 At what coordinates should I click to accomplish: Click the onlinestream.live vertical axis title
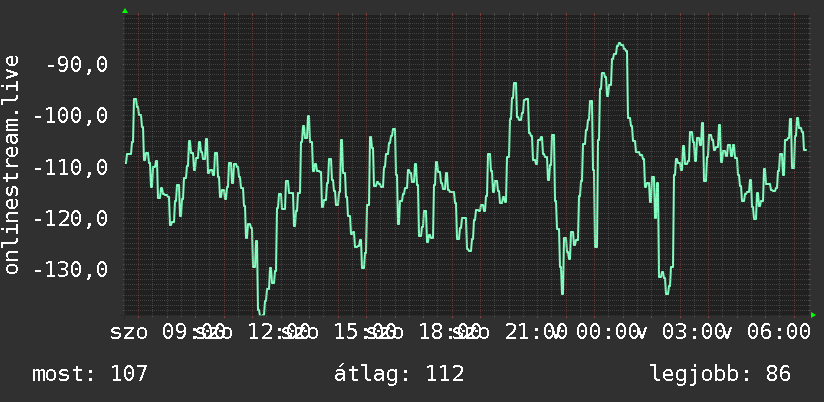coord(11,164)
